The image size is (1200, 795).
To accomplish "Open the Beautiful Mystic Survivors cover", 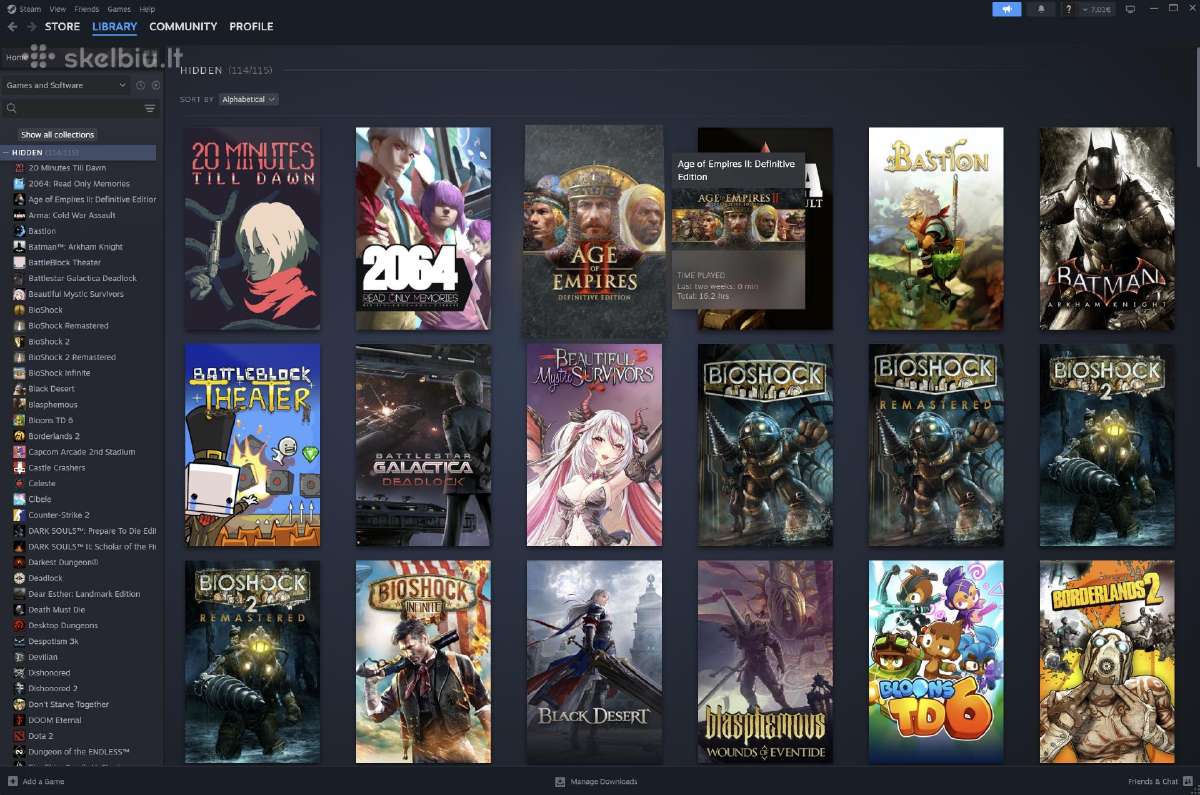I will click(594, 445).
